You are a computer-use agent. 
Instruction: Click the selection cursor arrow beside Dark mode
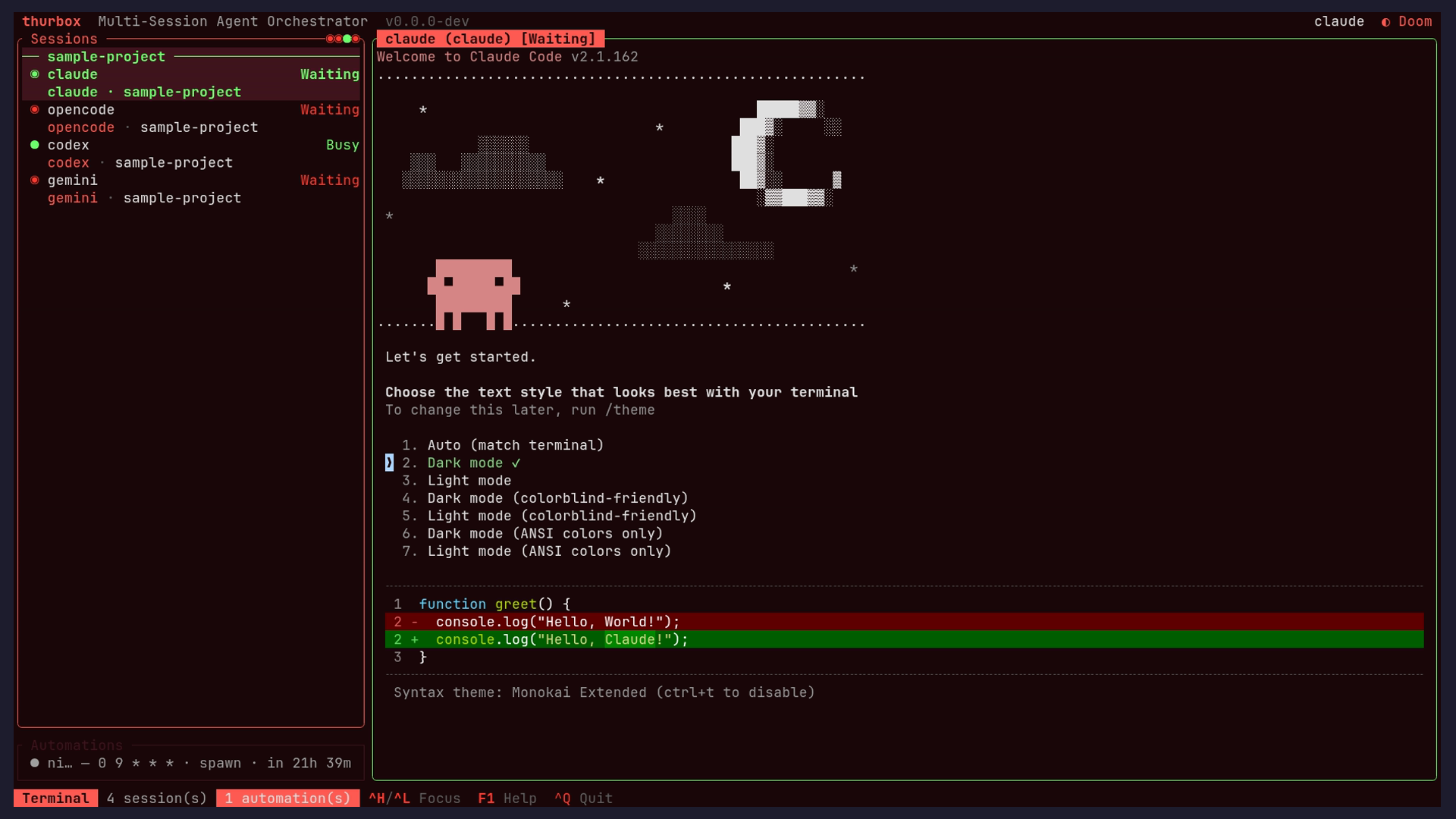tap(389, 463)
